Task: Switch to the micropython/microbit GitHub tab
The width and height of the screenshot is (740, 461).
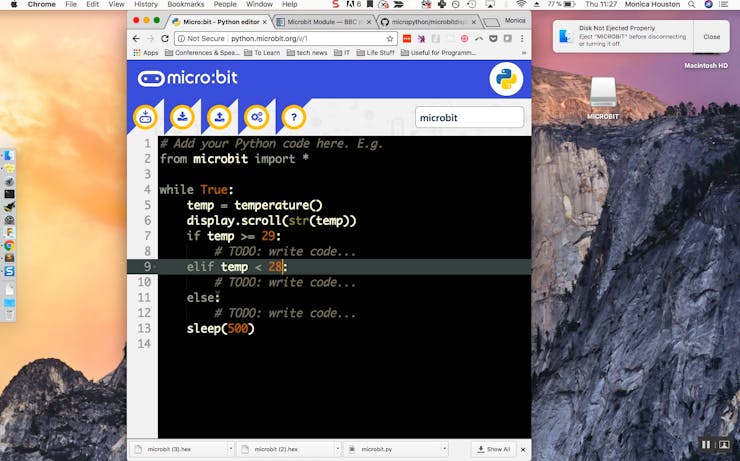Action: (429, 22)
